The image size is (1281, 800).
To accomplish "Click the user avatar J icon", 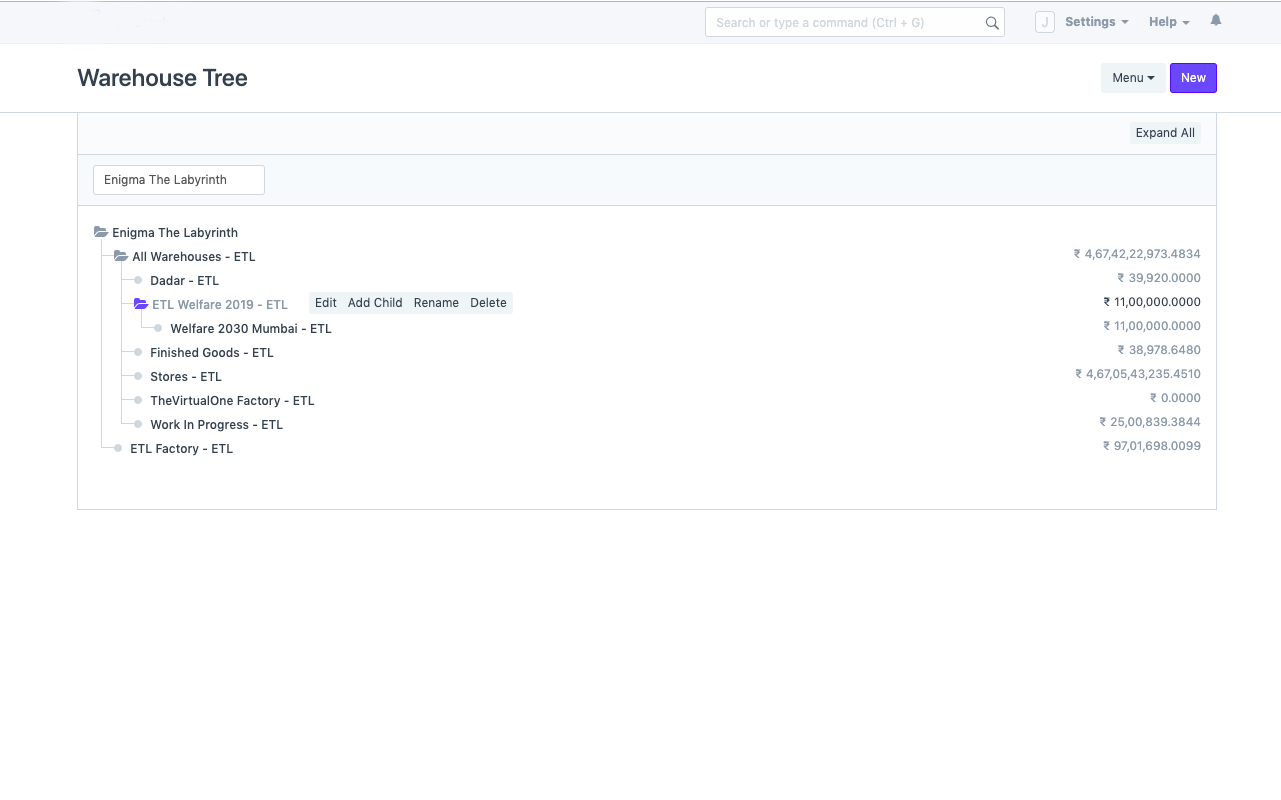I will pos(1045,22).
